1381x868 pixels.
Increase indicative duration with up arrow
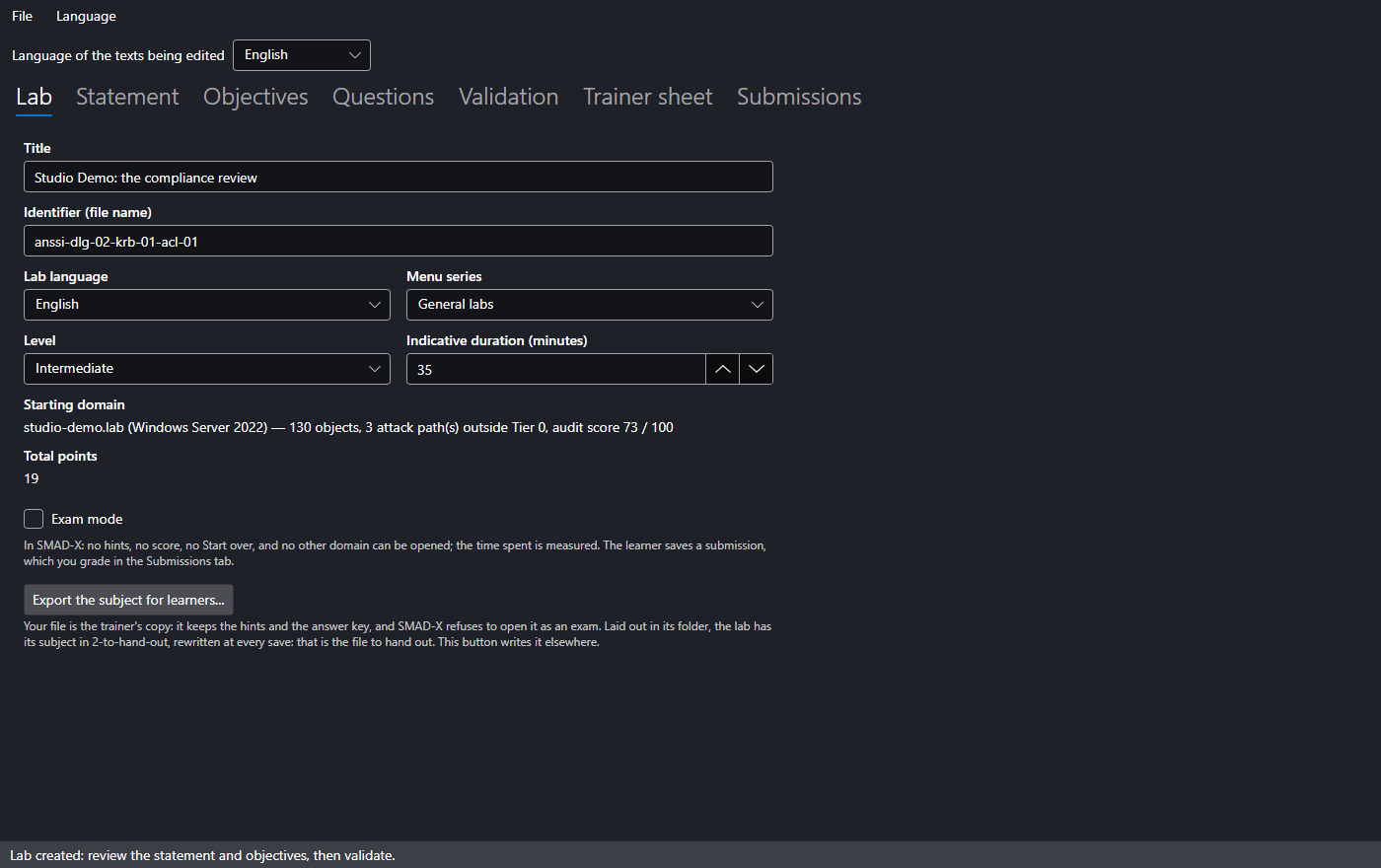click(722, 369)
